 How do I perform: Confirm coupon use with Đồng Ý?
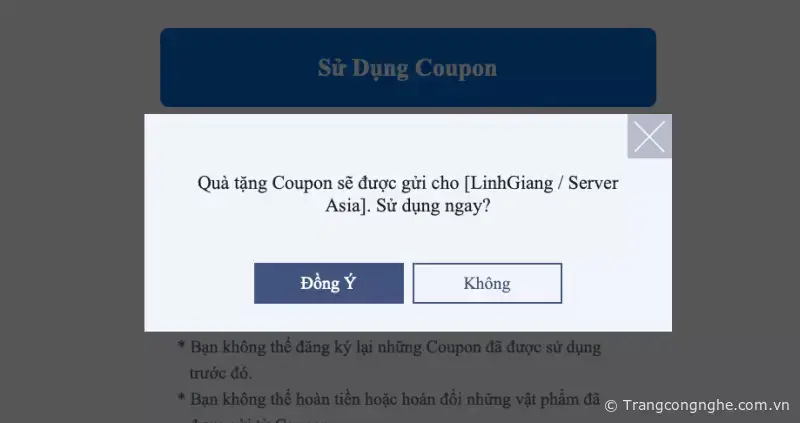(329, 283)
